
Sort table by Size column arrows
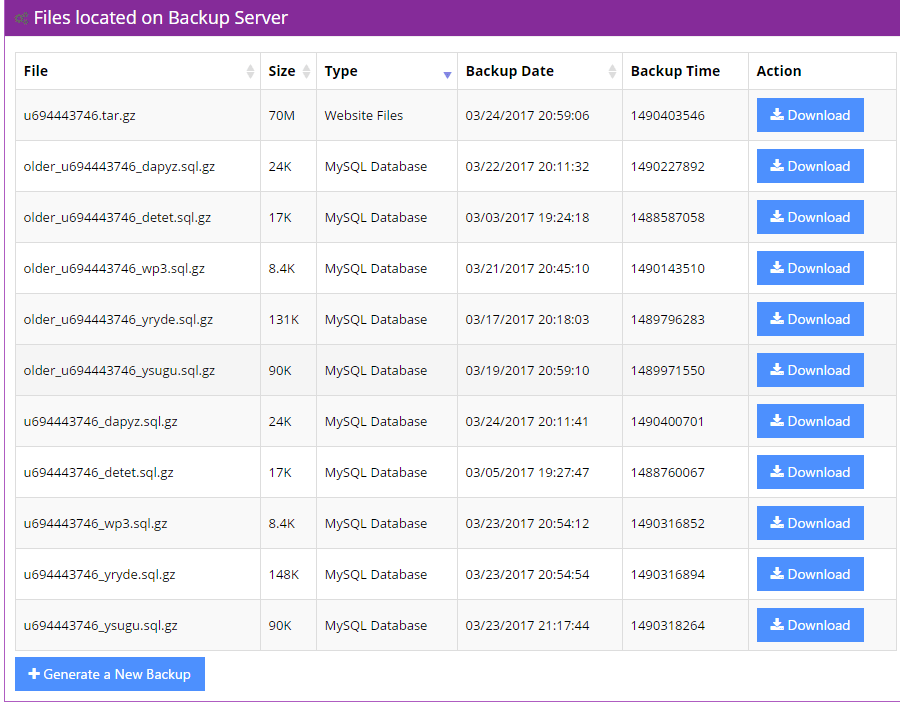[x=306, y=72]
